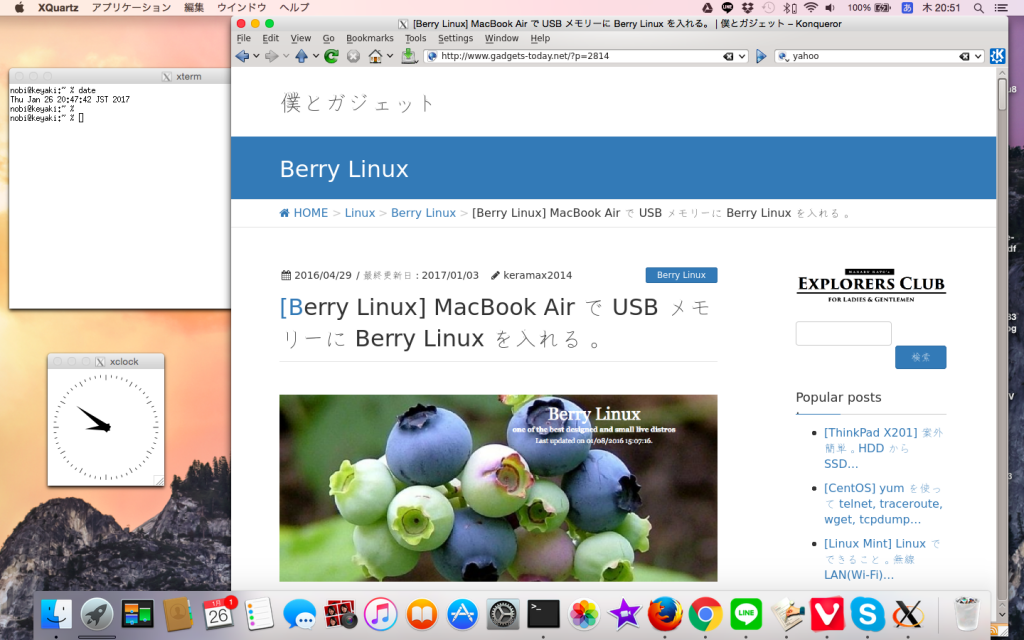Screen dimensions: 1024x640
Task: Focus the sidebar search input field
Action: pos(843,333)
